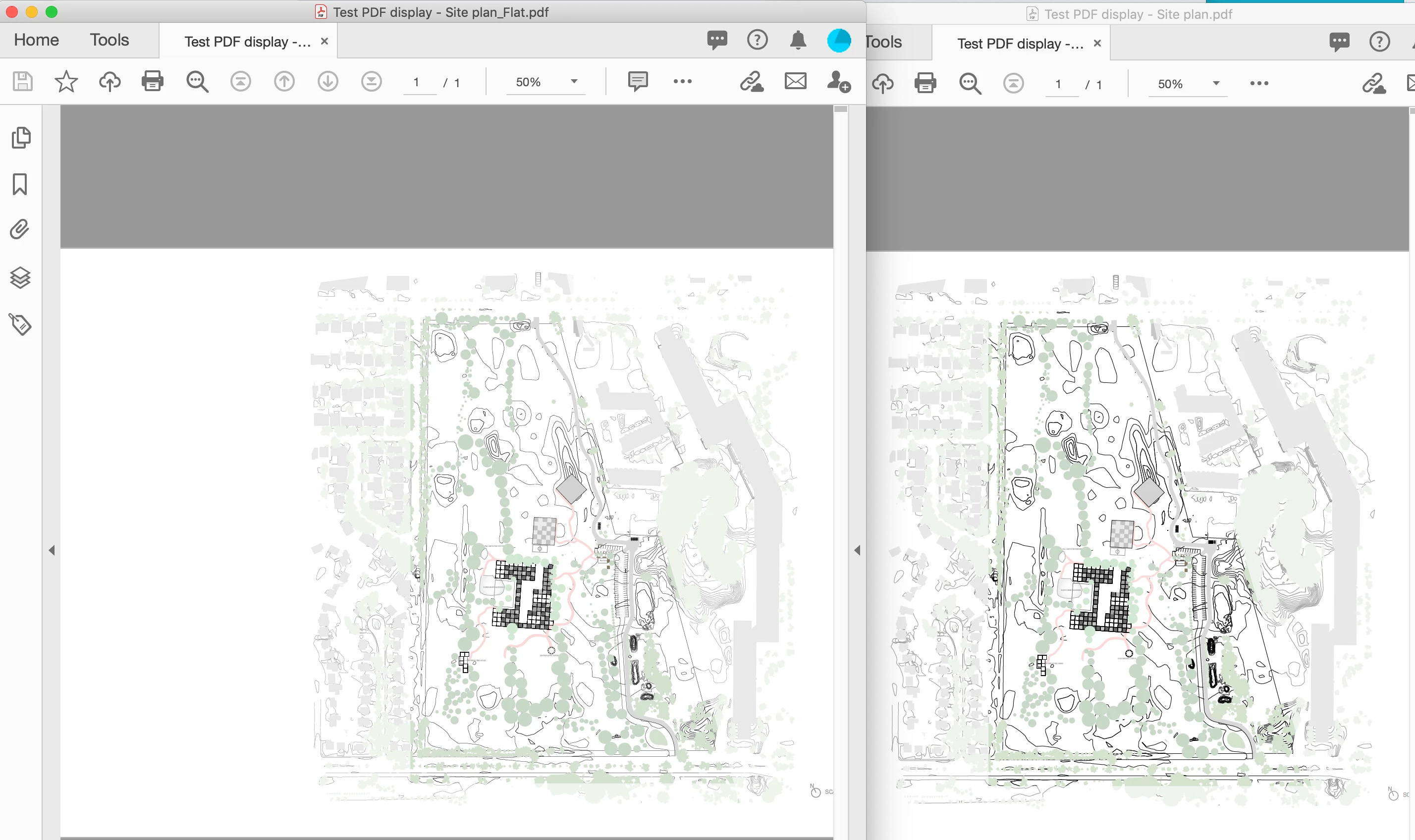Open the Bookmarks panel

click(20, 184)
